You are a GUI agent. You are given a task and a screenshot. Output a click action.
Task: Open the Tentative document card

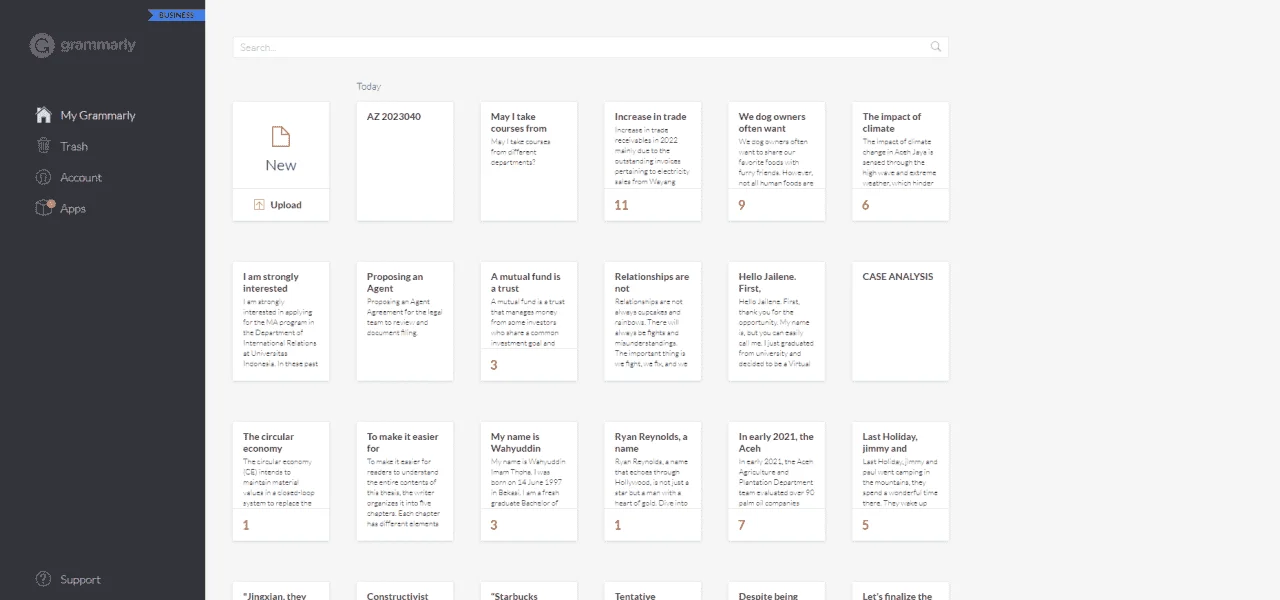[x=653, y=591]
